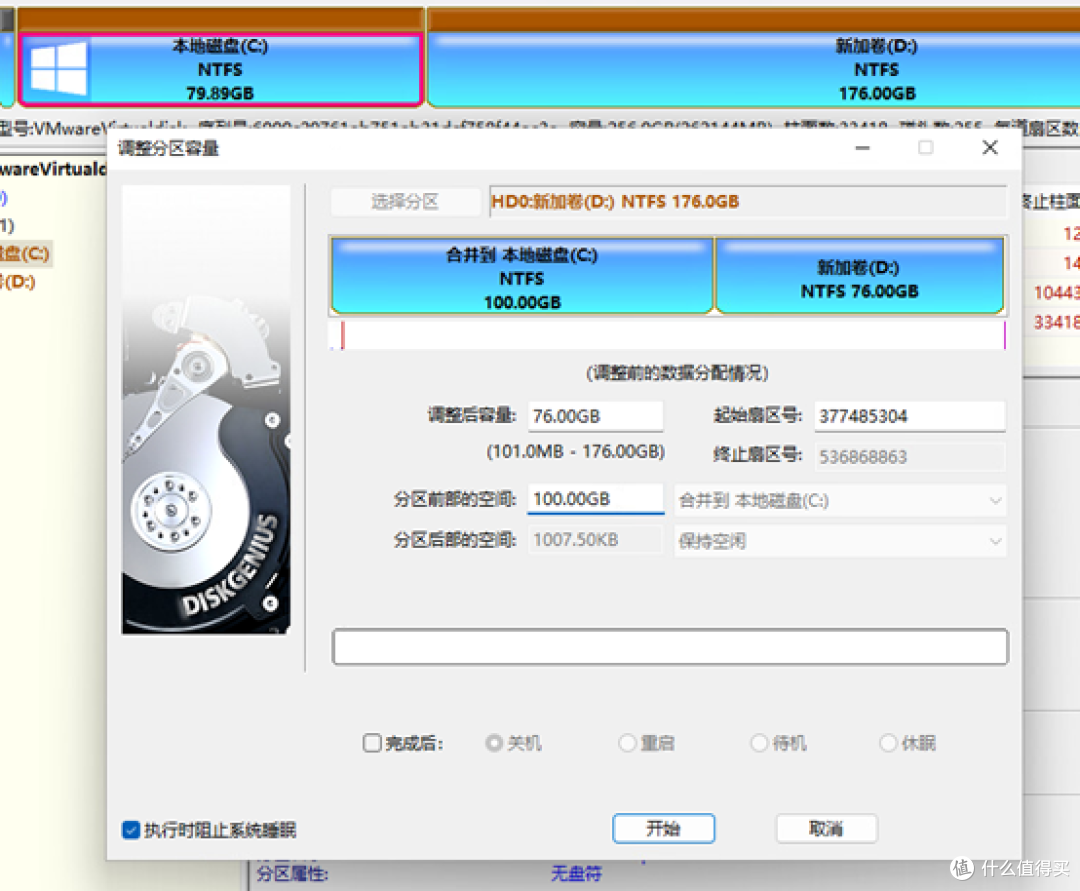
Task: Click the 分区前部的空间 field 100.00GB
Action: pos(595,499)
